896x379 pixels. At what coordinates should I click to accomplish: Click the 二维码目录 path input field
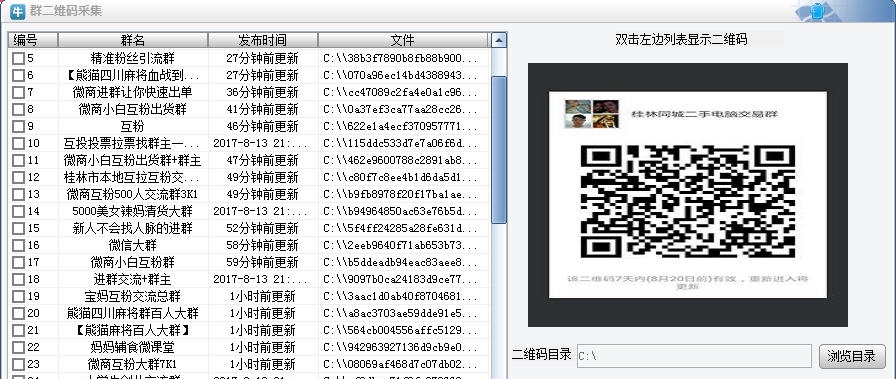pos(694,356)
